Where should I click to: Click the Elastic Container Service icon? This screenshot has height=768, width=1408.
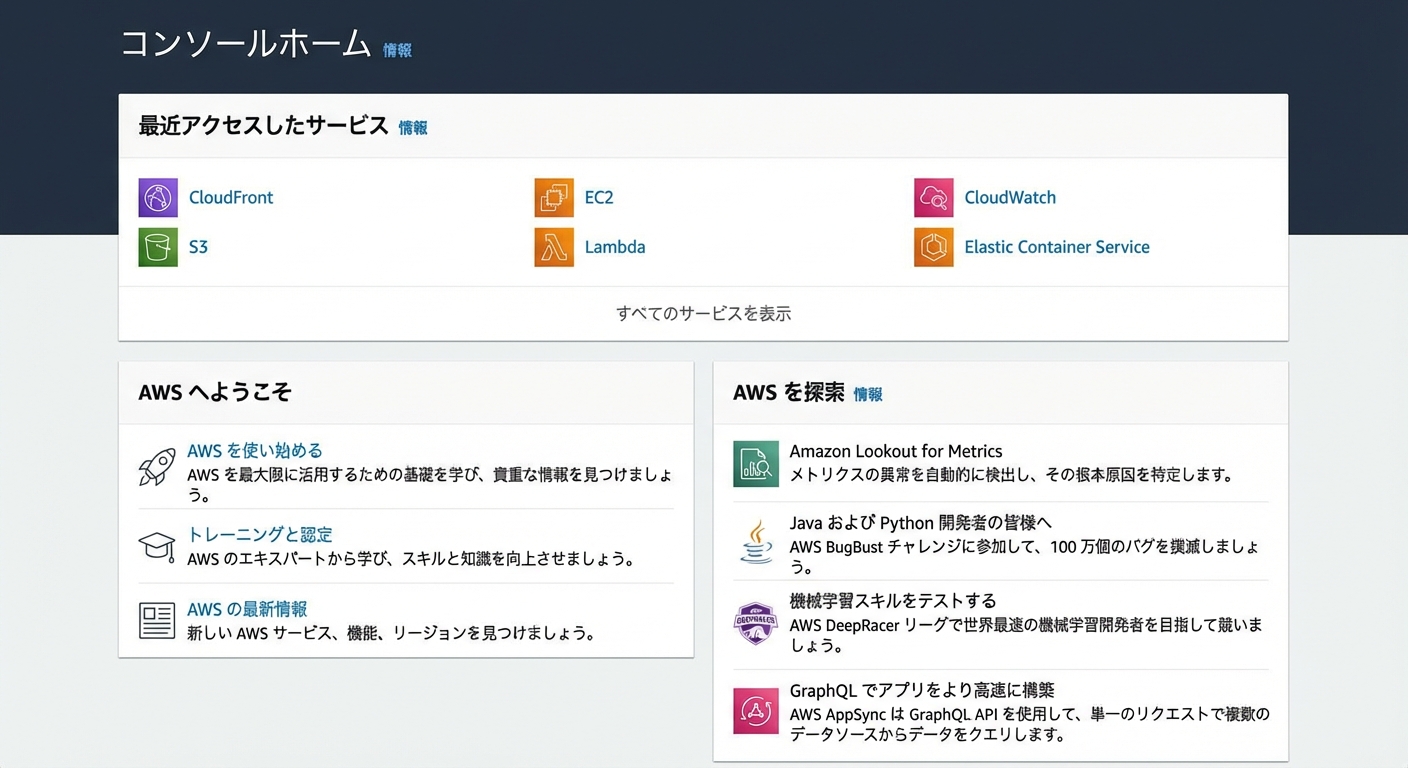(934, 247)
